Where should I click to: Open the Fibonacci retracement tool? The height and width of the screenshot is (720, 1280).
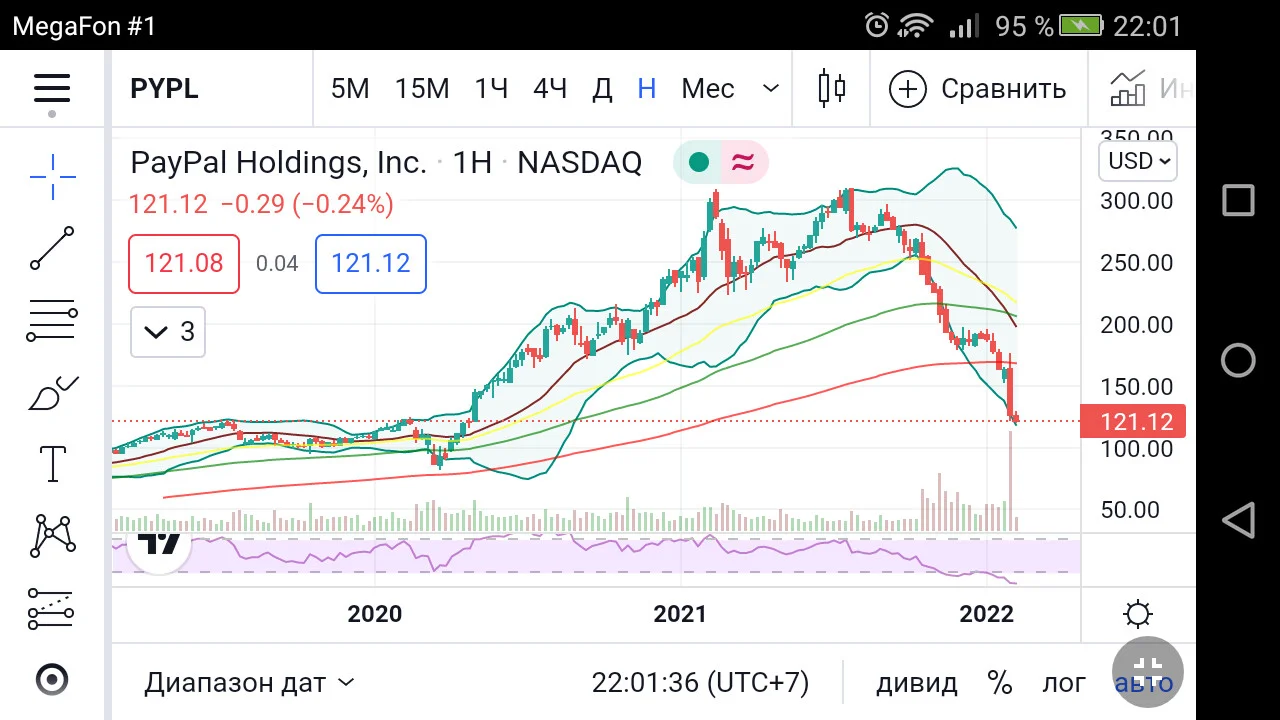click(x=52, y=321)
